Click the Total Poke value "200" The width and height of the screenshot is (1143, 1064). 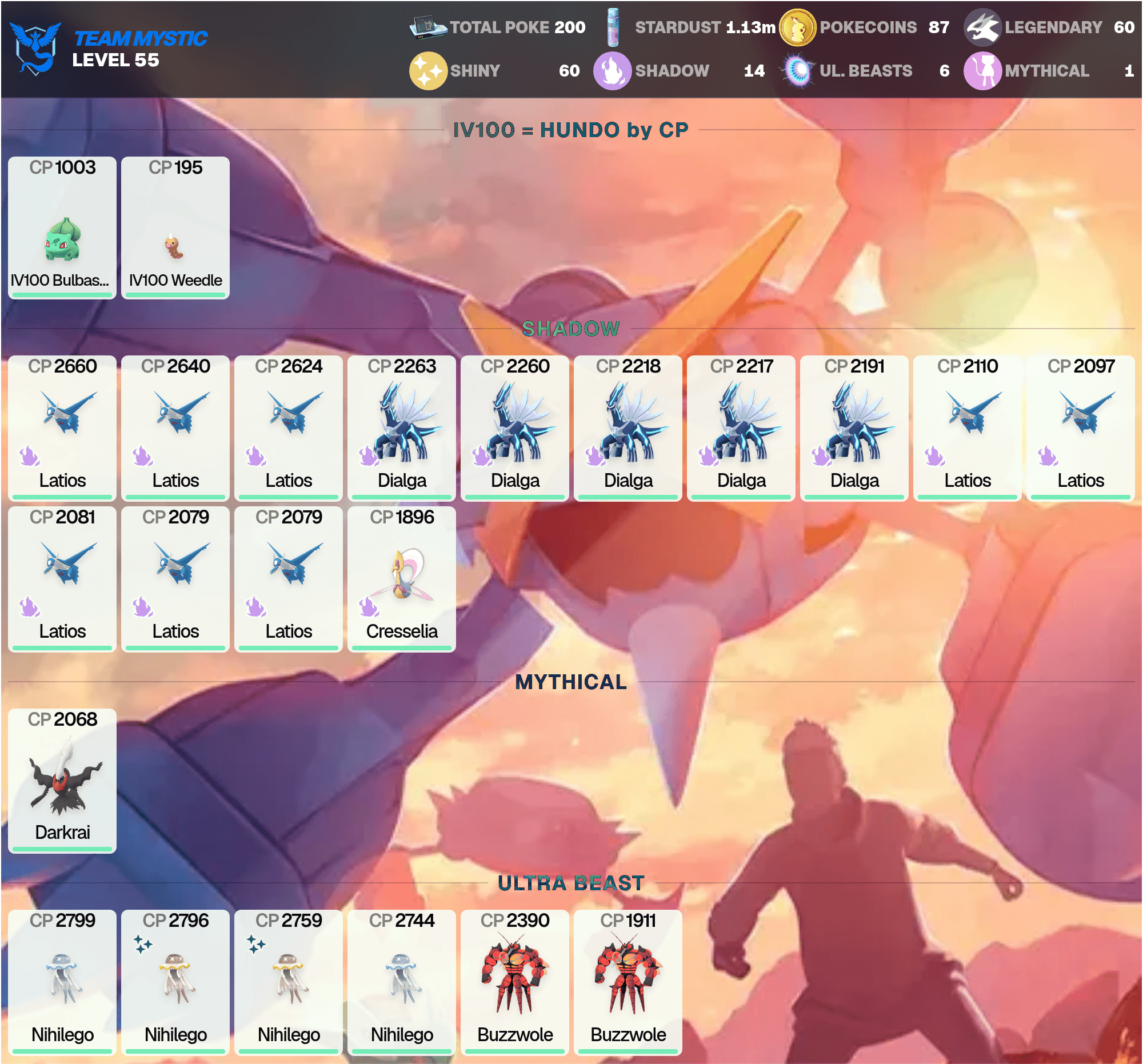570,27
